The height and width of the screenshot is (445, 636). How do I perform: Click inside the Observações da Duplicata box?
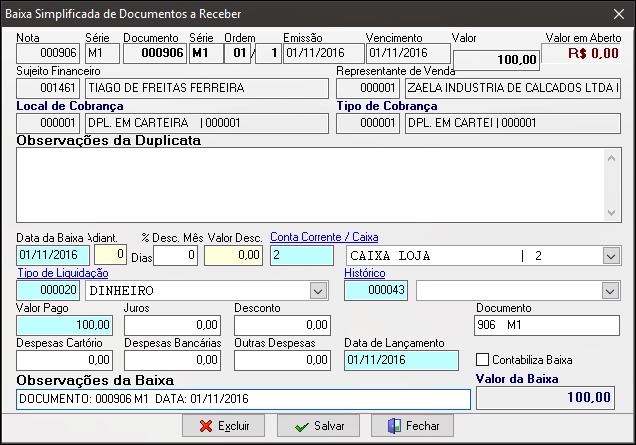(x=310, y=185)
